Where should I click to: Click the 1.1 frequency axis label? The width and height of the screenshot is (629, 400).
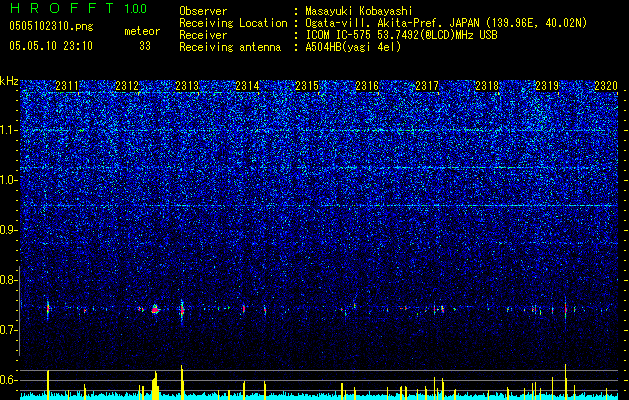click(8, 130)
